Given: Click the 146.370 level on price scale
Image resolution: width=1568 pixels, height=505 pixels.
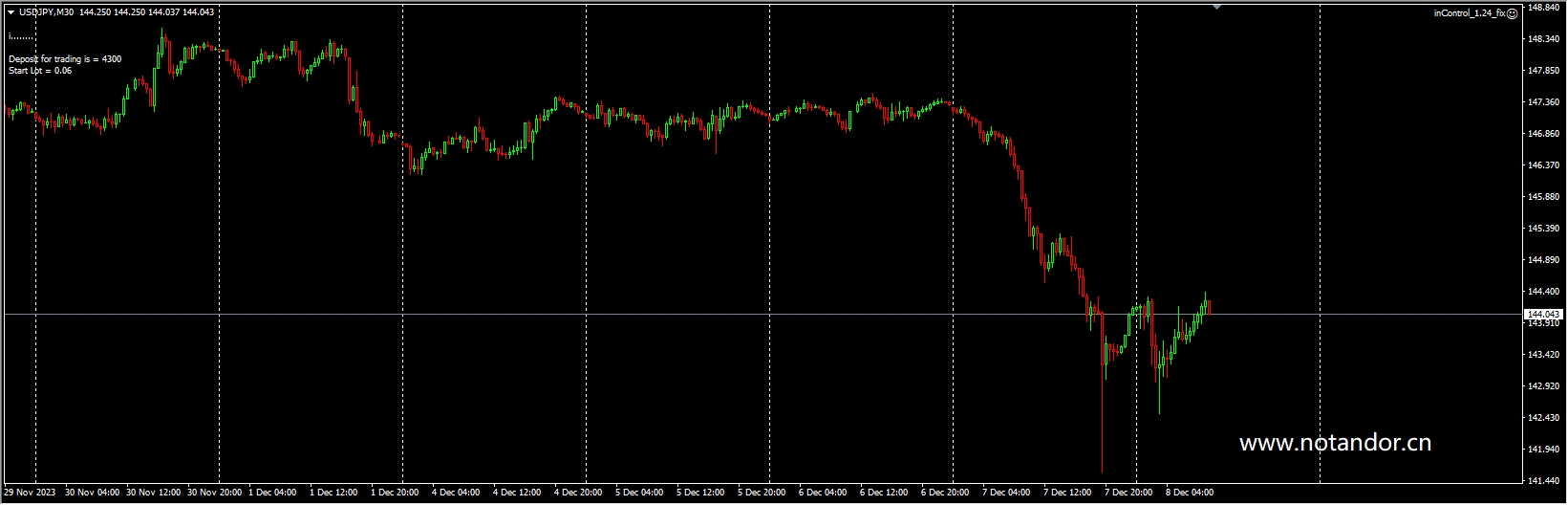Looking at the screenshot, I should 1544,165.
